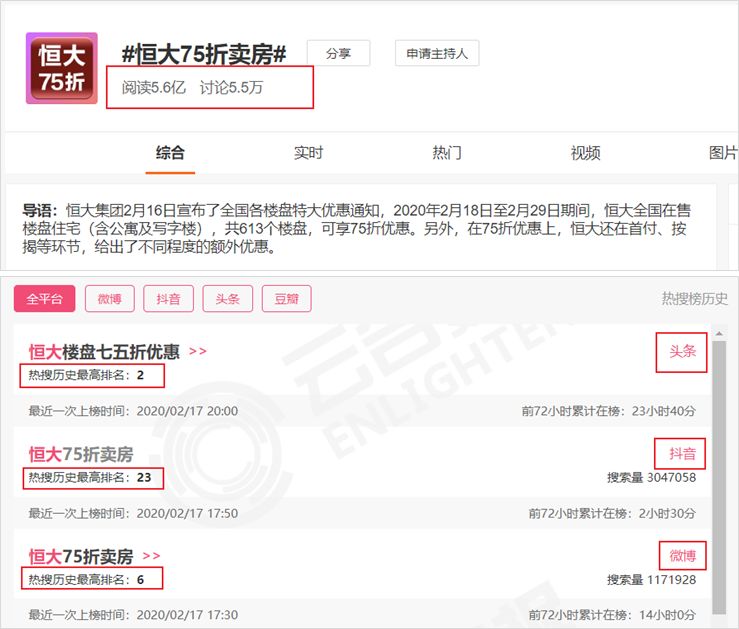The image size is (739, 629).
Task: Click 最近一次上榜时间: 2020/02/17 20:00 text
Action: tap(133, 411)
